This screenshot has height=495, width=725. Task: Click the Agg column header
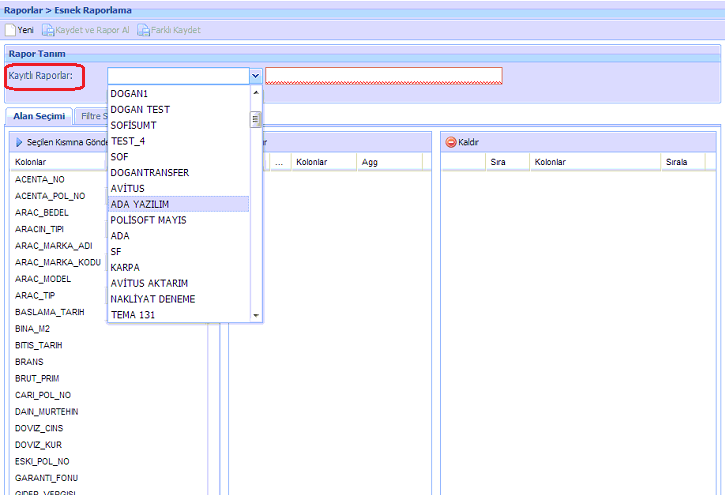[x=369, y=161]
